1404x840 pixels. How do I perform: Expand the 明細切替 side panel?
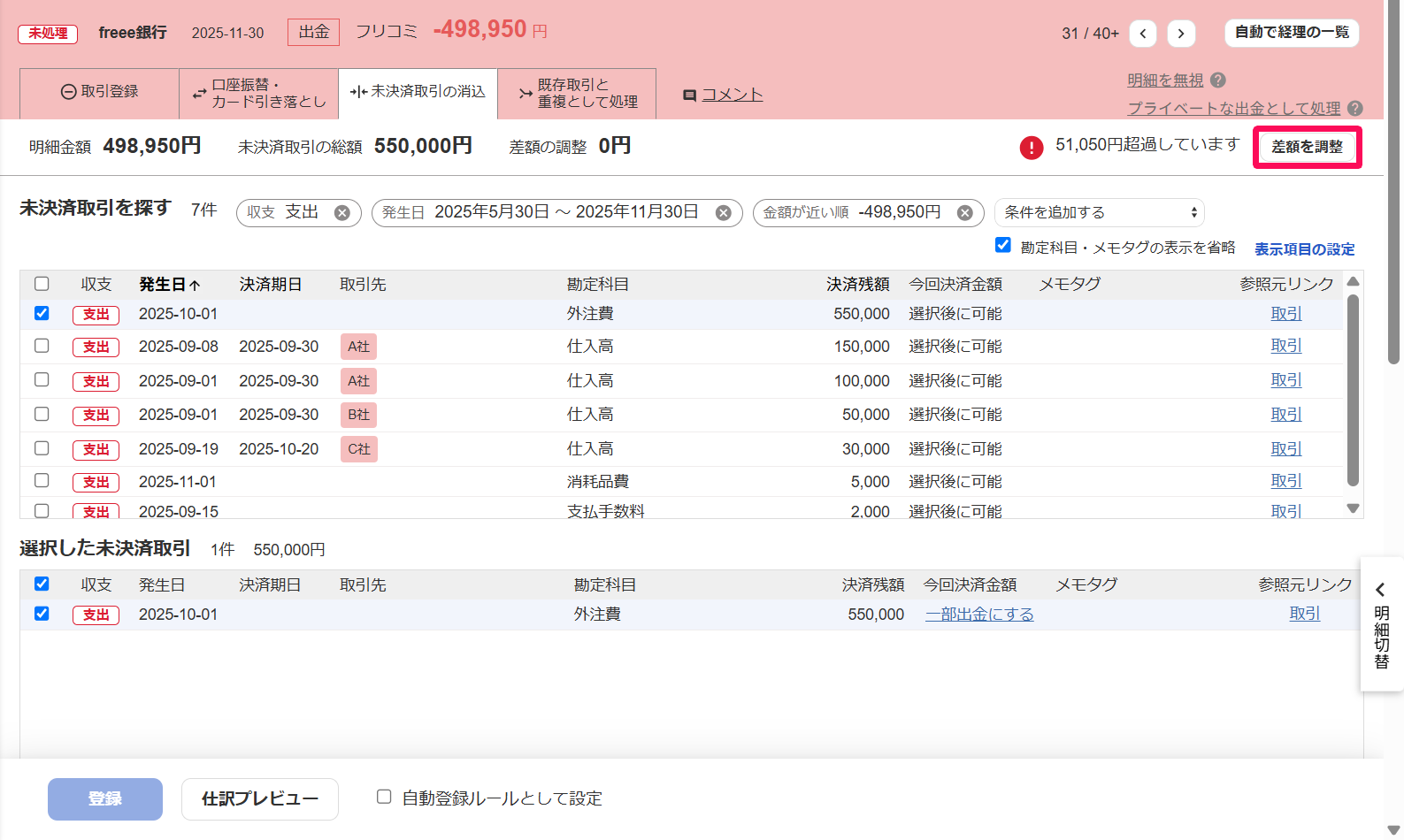point(1381,624)
